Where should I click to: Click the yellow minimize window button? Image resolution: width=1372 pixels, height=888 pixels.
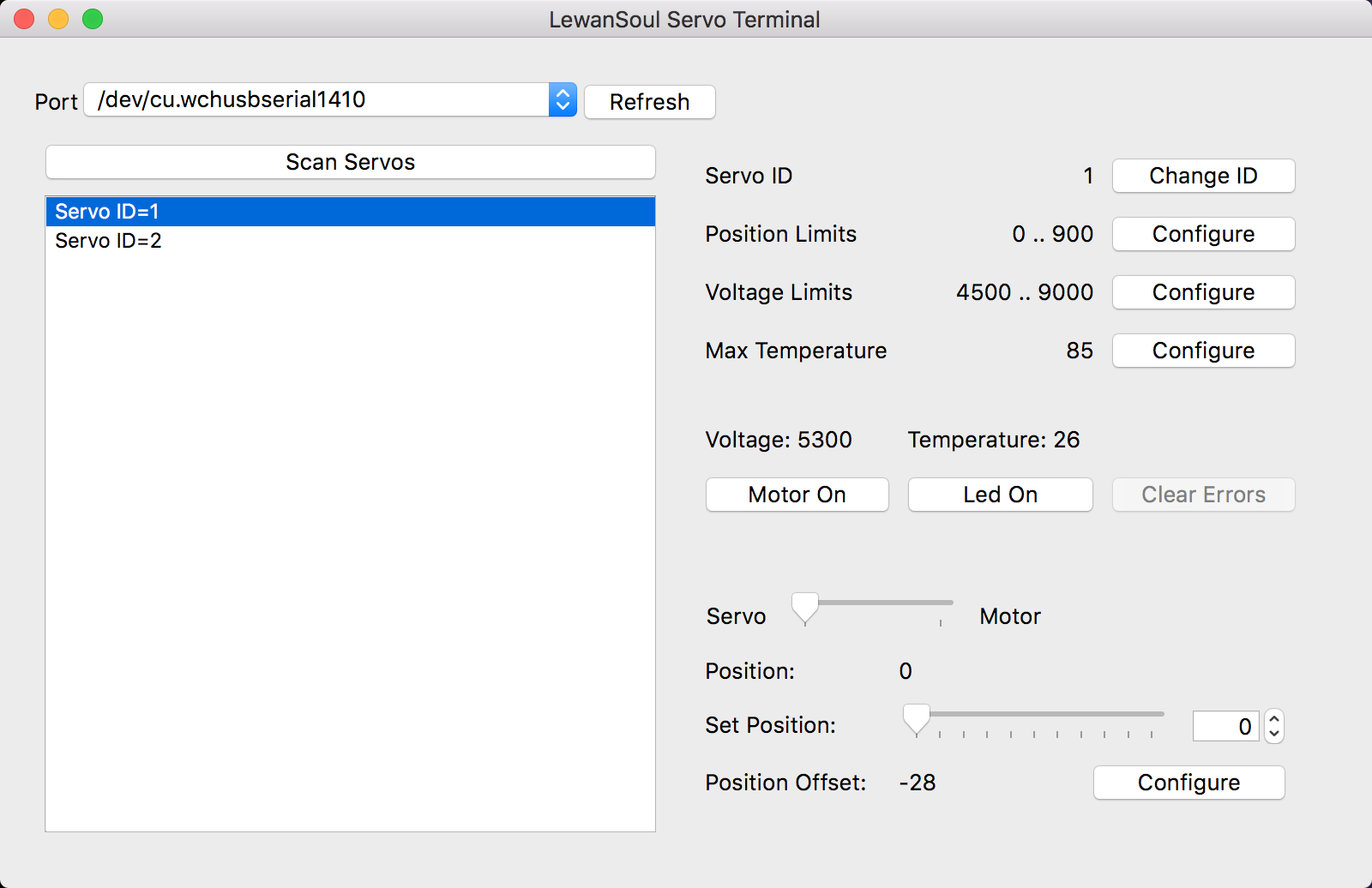58,19
